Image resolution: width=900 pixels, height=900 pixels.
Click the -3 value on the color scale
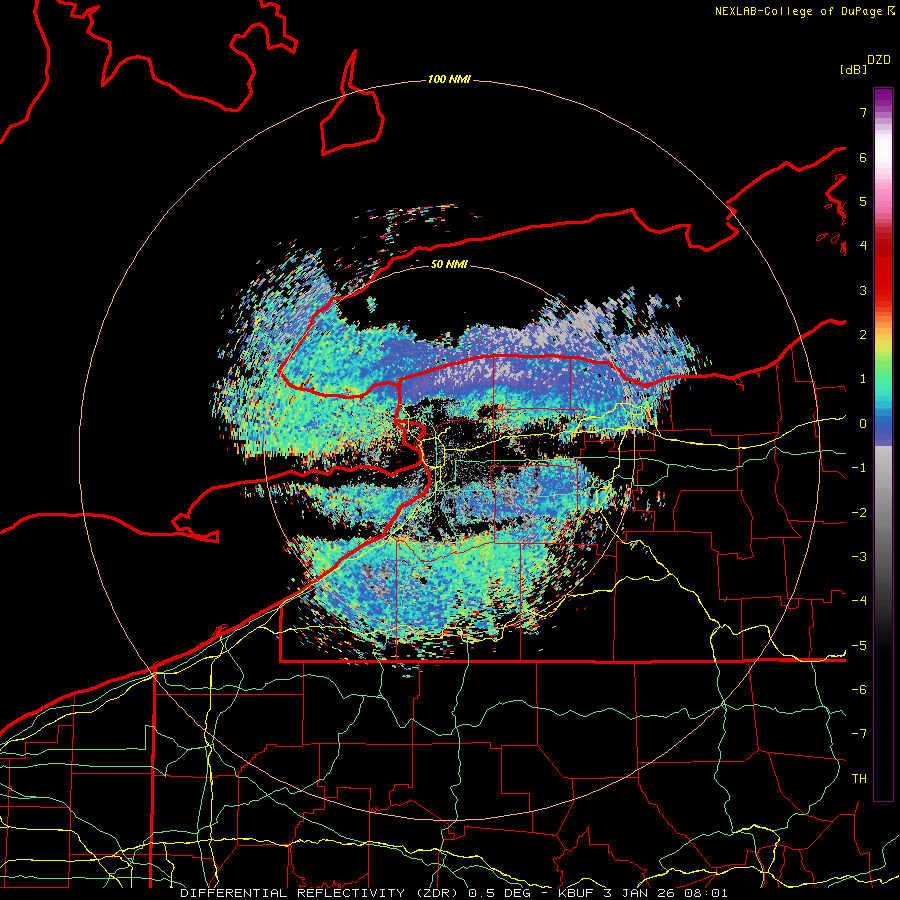859,557
